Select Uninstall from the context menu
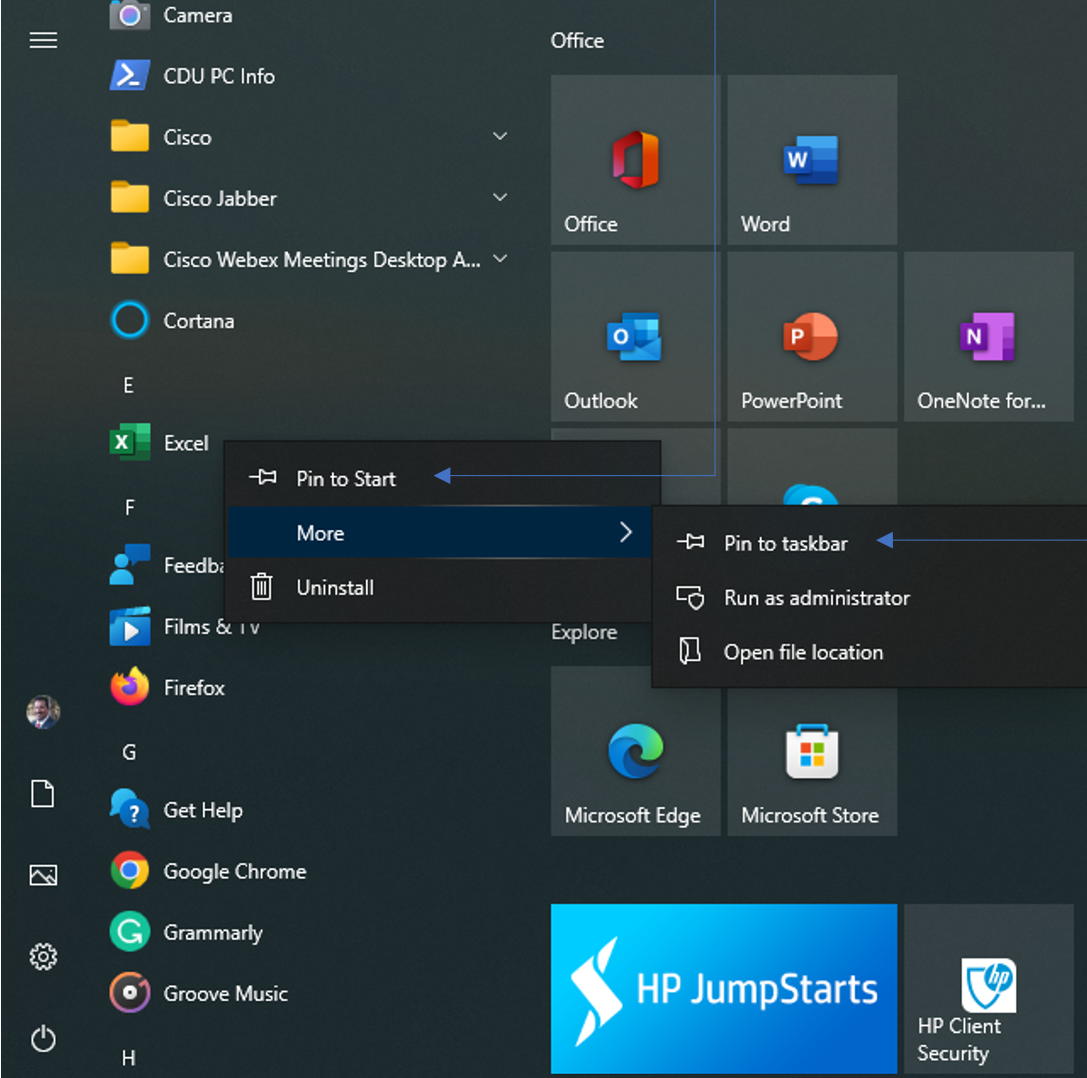This screenshot has height=1078, width=1087. click(x=442, y=587)
